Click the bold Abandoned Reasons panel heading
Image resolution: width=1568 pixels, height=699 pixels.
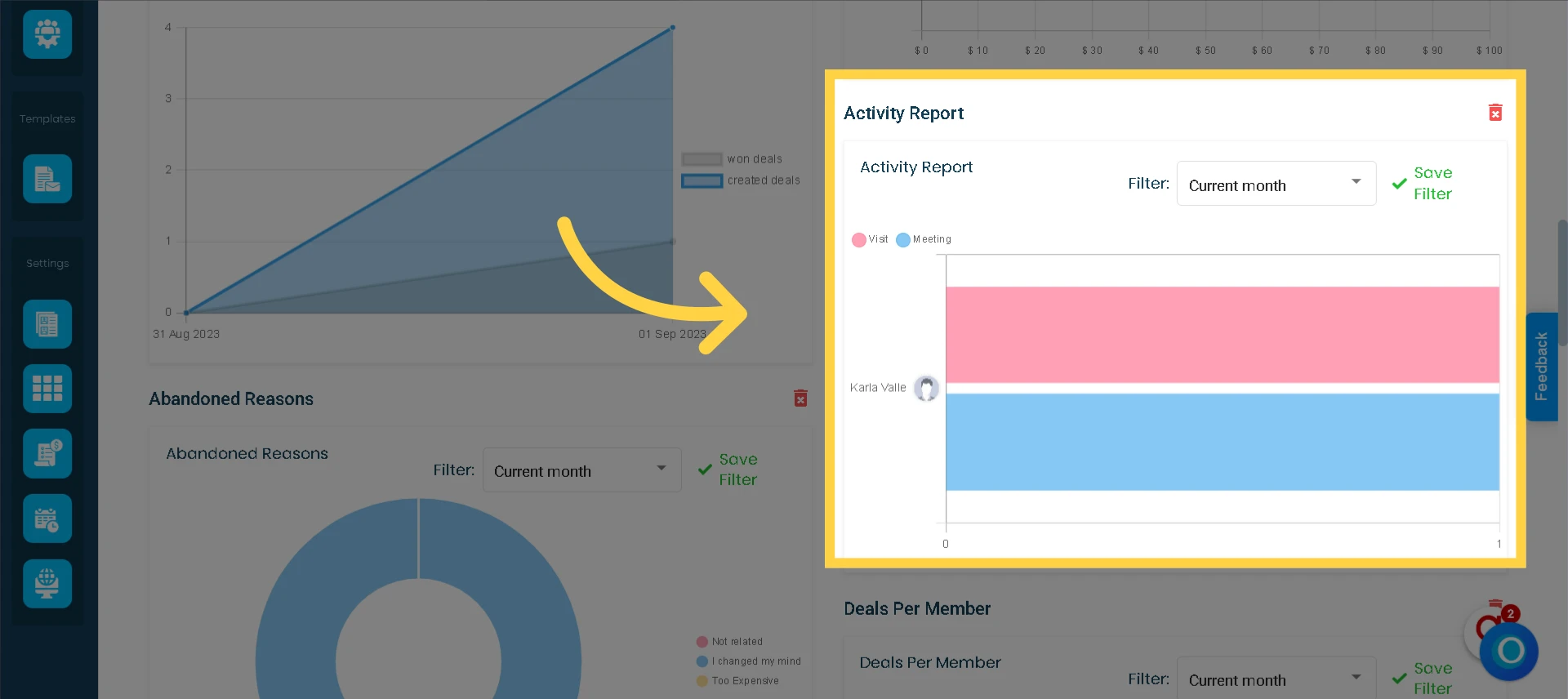(x=231, y=398)
